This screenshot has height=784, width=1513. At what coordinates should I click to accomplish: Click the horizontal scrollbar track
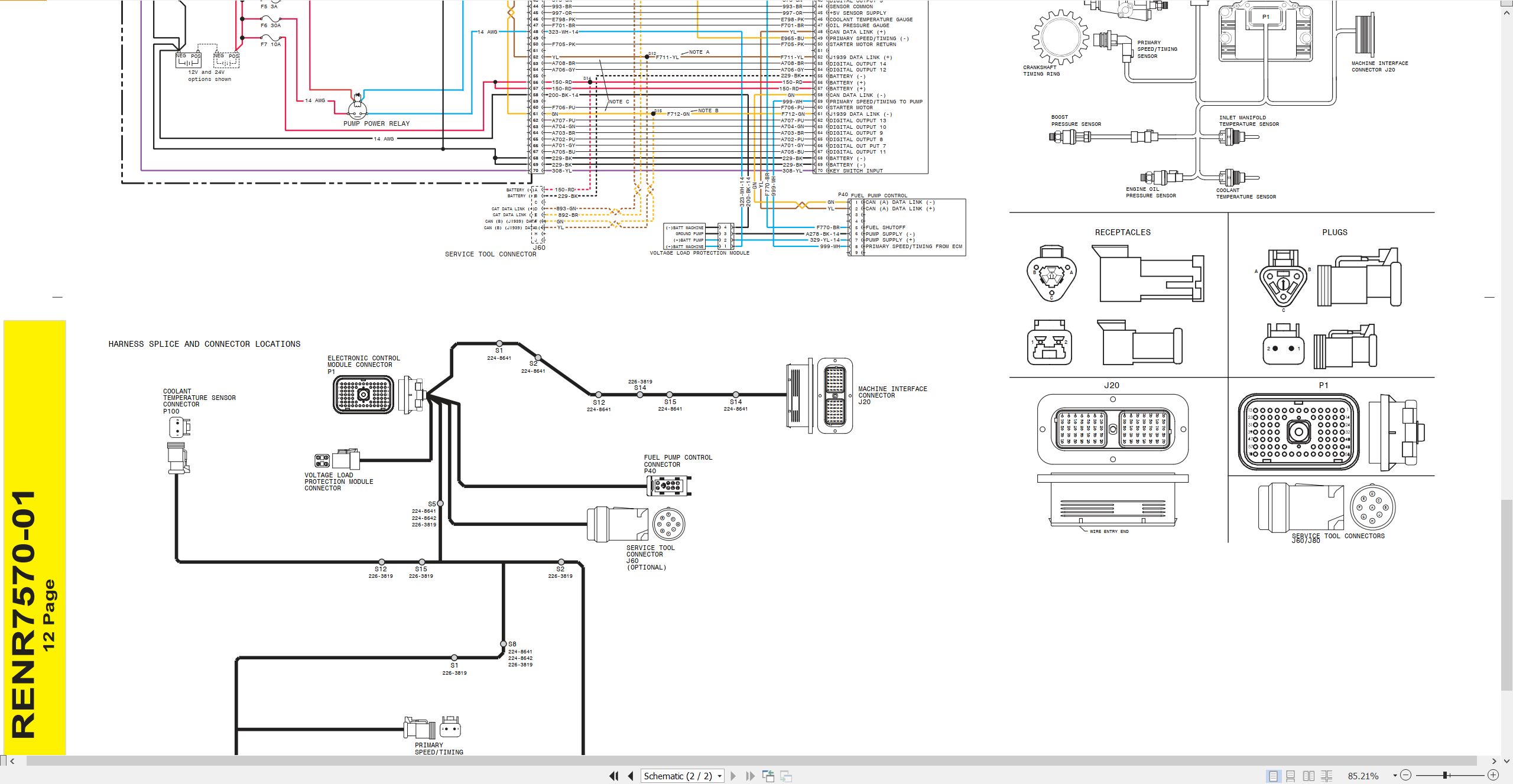[x=751, y=761]
